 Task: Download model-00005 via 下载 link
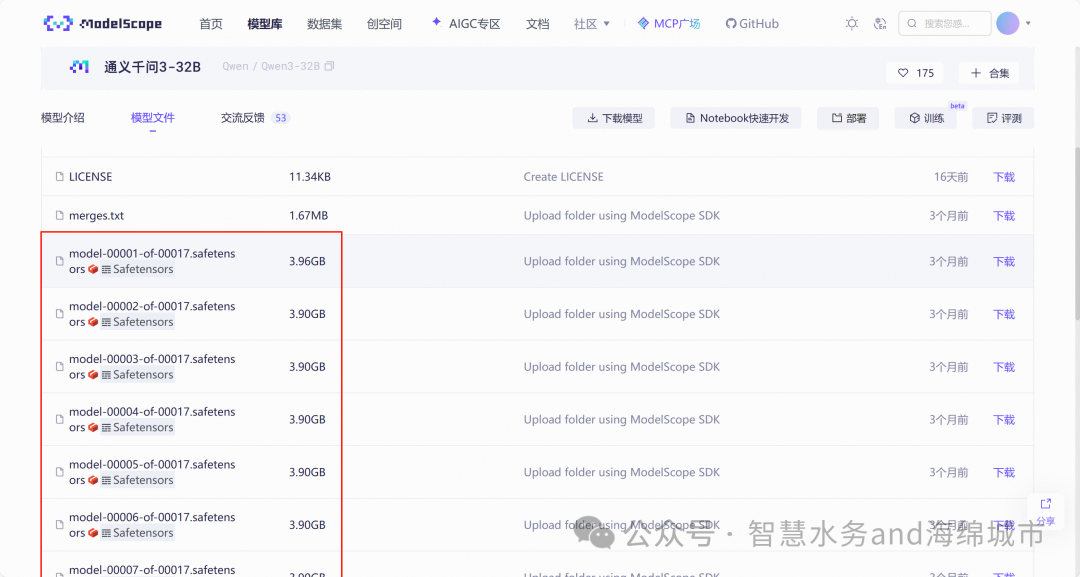tap(1004, 472)
